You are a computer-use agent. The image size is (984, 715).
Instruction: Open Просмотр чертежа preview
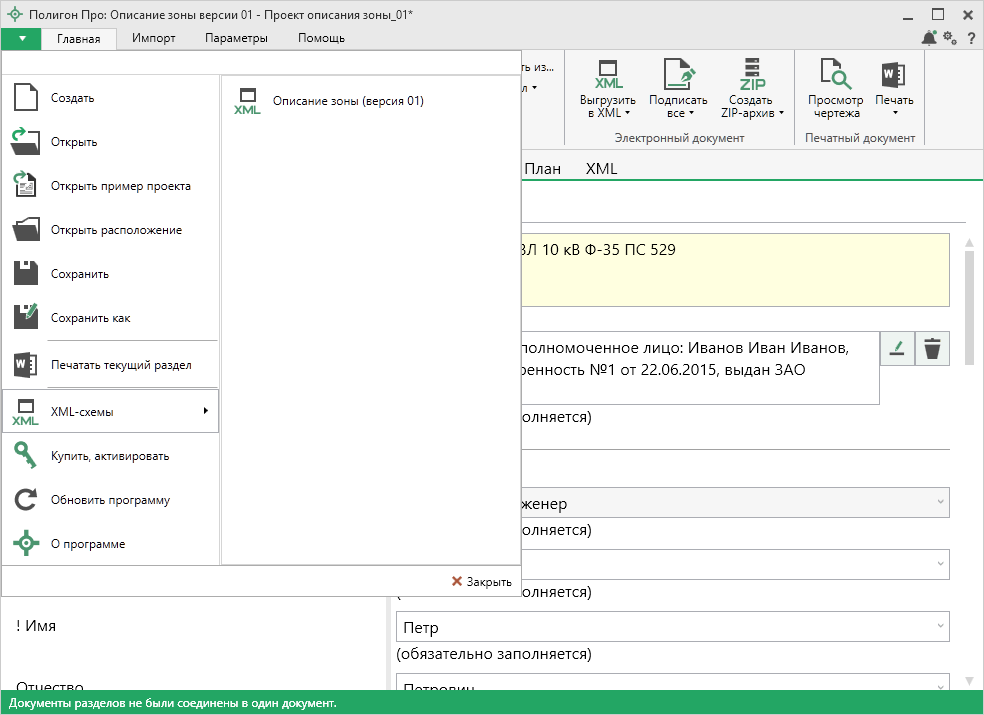[835, 88]
